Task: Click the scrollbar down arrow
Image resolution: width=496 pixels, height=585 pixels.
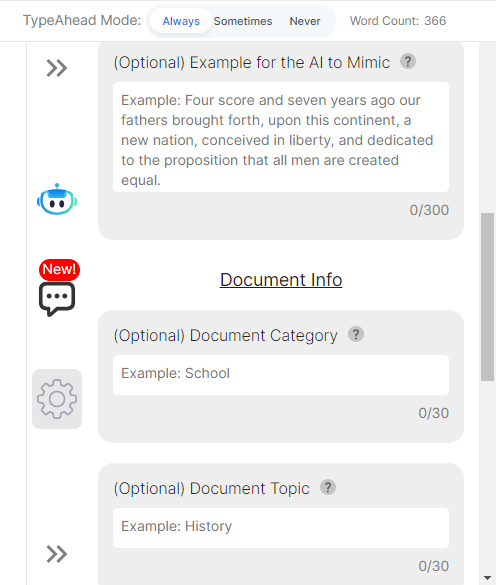Action: [487, 578]
